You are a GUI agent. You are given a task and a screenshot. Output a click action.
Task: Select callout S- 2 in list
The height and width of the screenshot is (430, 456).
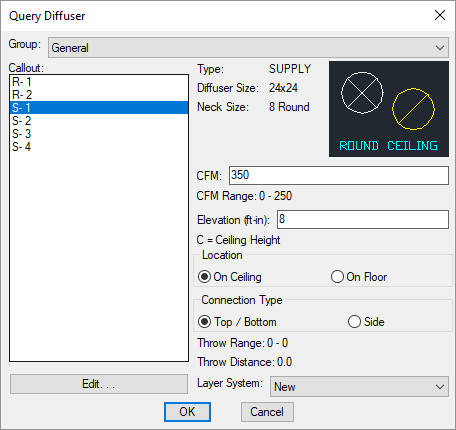coord(99,121)
